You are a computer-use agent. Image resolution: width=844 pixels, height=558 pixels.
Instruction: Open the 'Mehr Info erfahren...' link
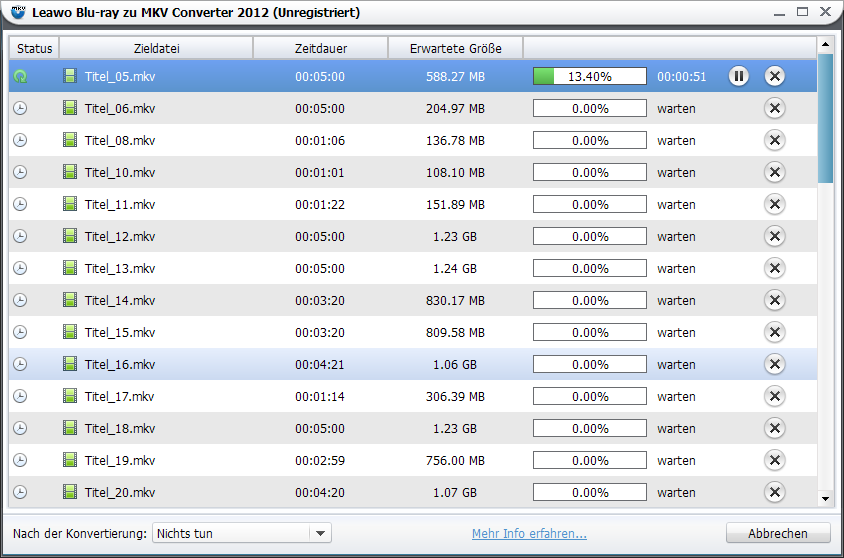coord(529,533)
